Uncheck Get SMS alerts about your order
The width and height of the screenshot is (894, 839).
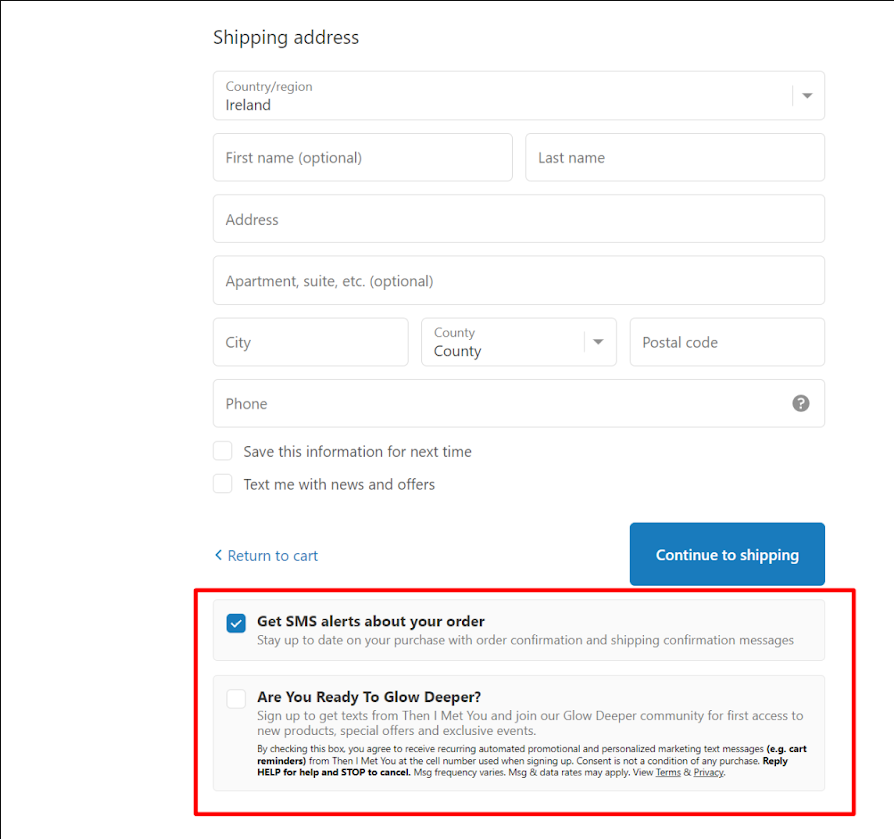tap(236, 623)
